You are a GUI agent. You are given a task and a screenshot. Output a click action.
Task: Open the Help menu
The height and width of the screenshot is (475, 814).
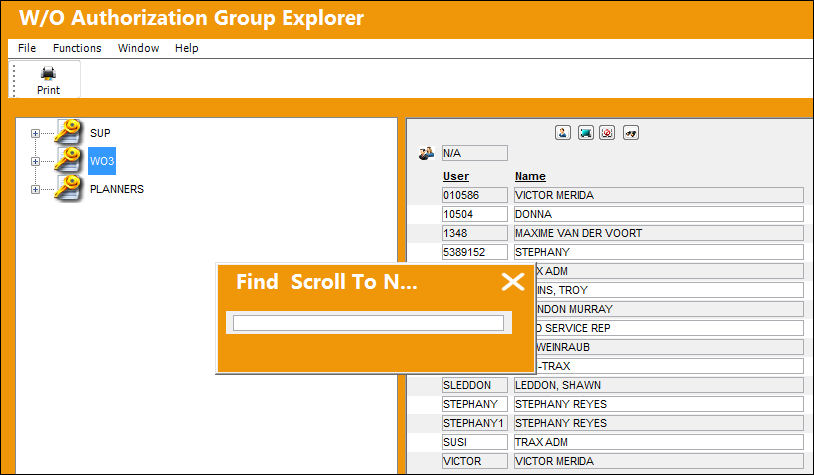click(x=186, y=48)
